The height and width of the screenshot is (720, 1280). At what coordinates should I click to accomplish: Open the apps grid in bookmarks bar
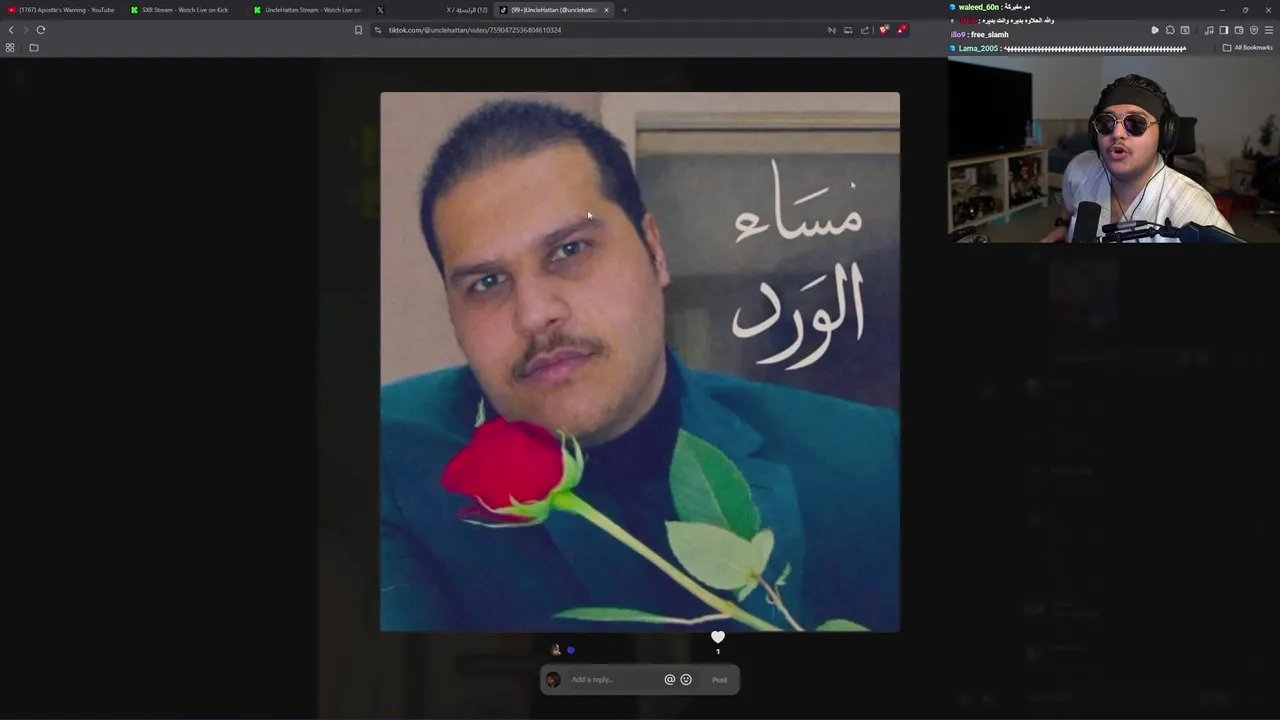click(10, 48)
